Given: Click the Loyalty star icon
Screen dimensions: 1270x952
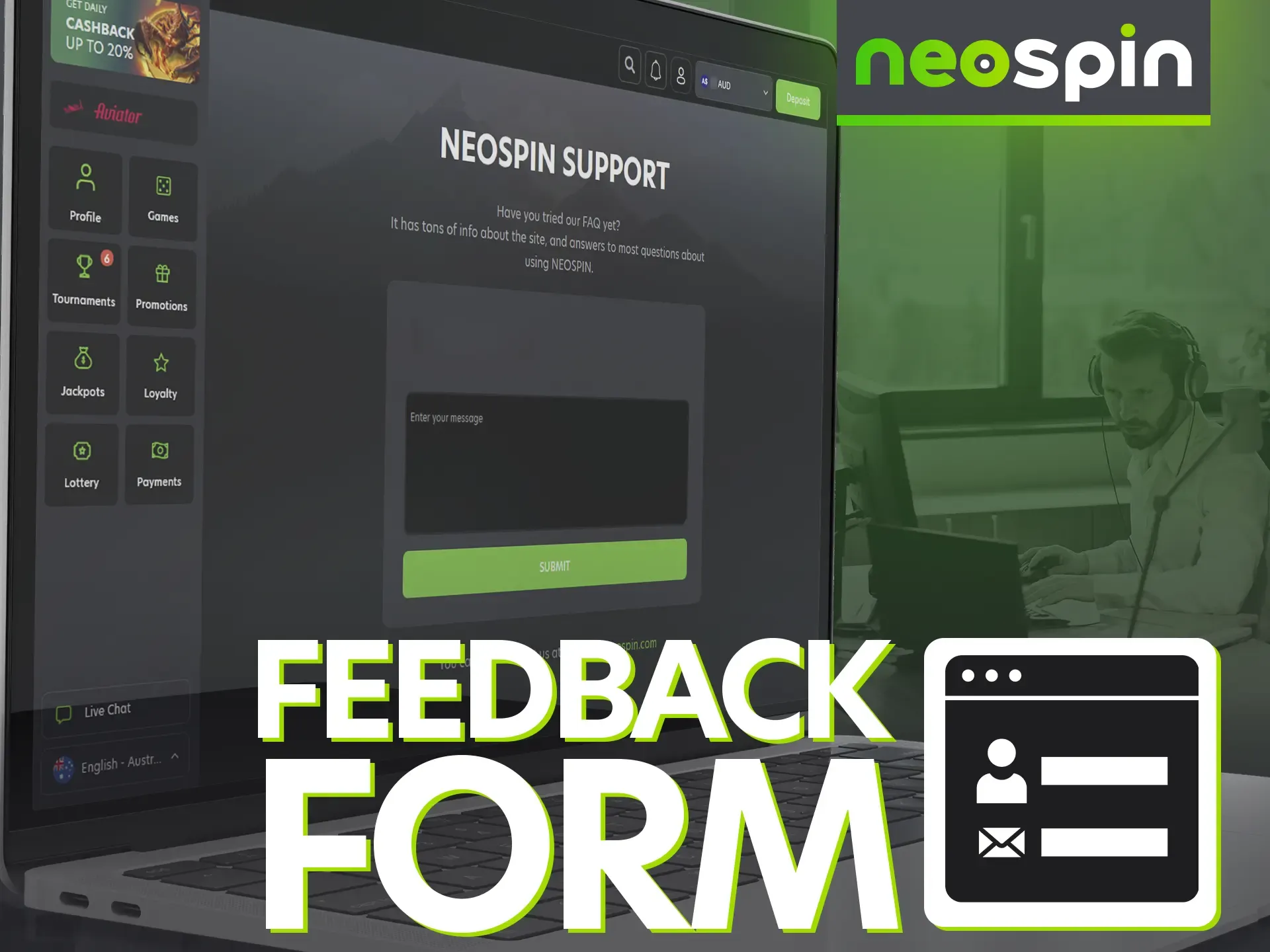Looking at the screenshot, I should 159,362.
